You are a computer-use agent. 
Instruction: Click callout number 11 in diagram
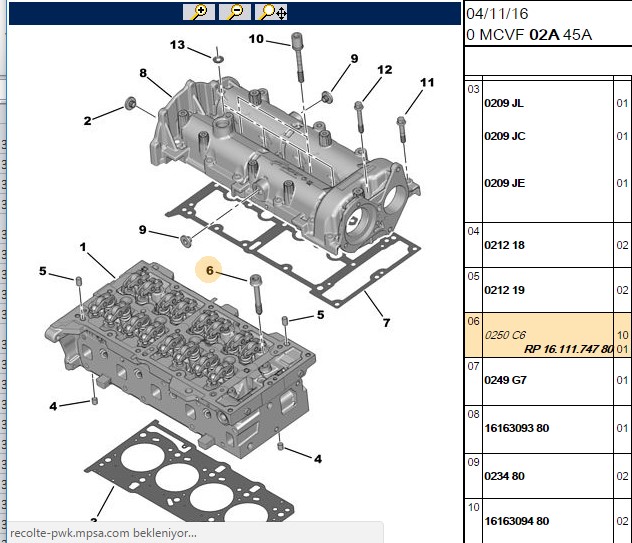tap(427, 83)
